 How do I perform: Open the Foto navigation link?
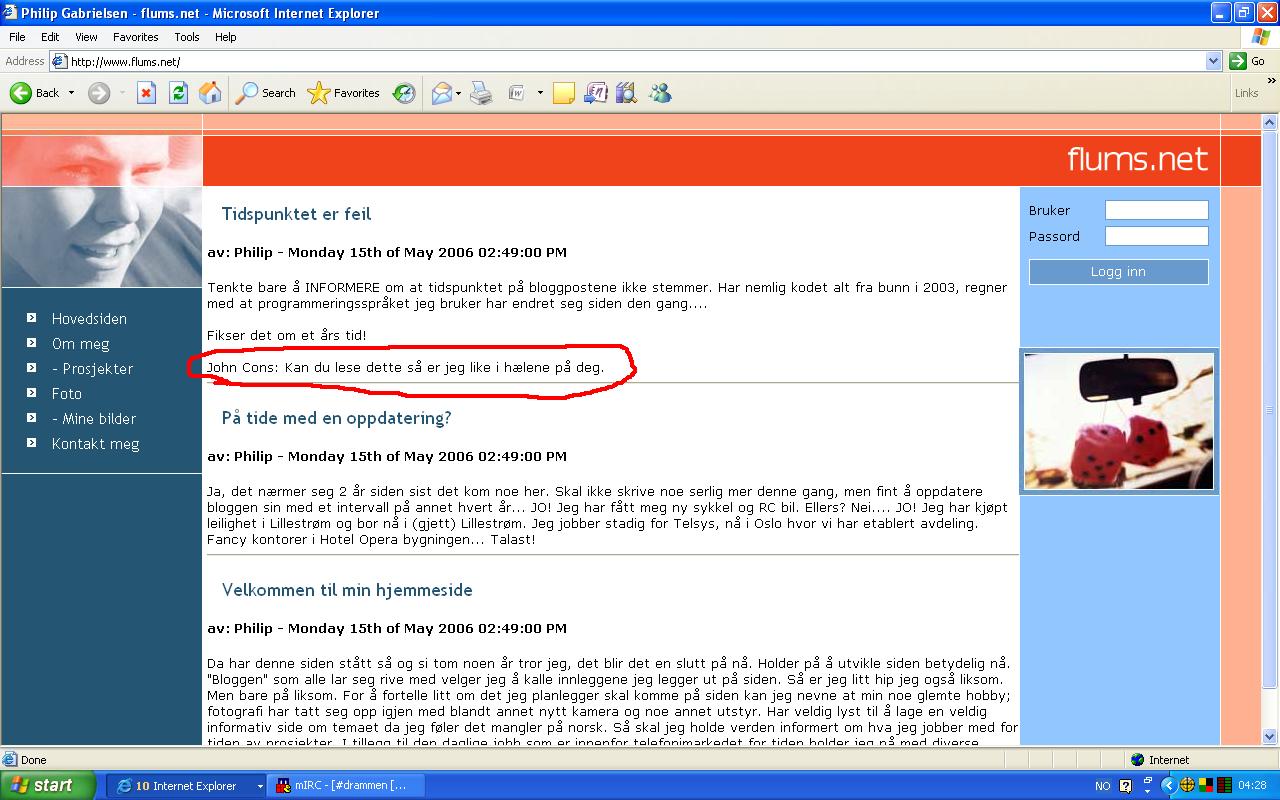(67, 394)
